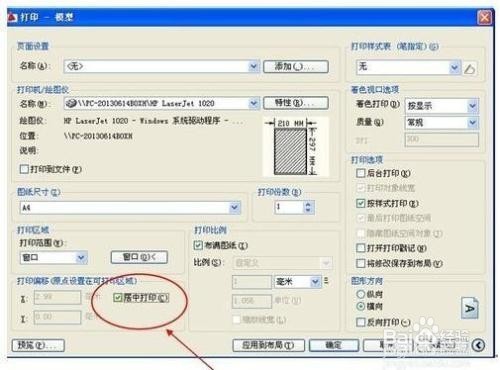Click the 打印份数 number input field

(289, 207)
